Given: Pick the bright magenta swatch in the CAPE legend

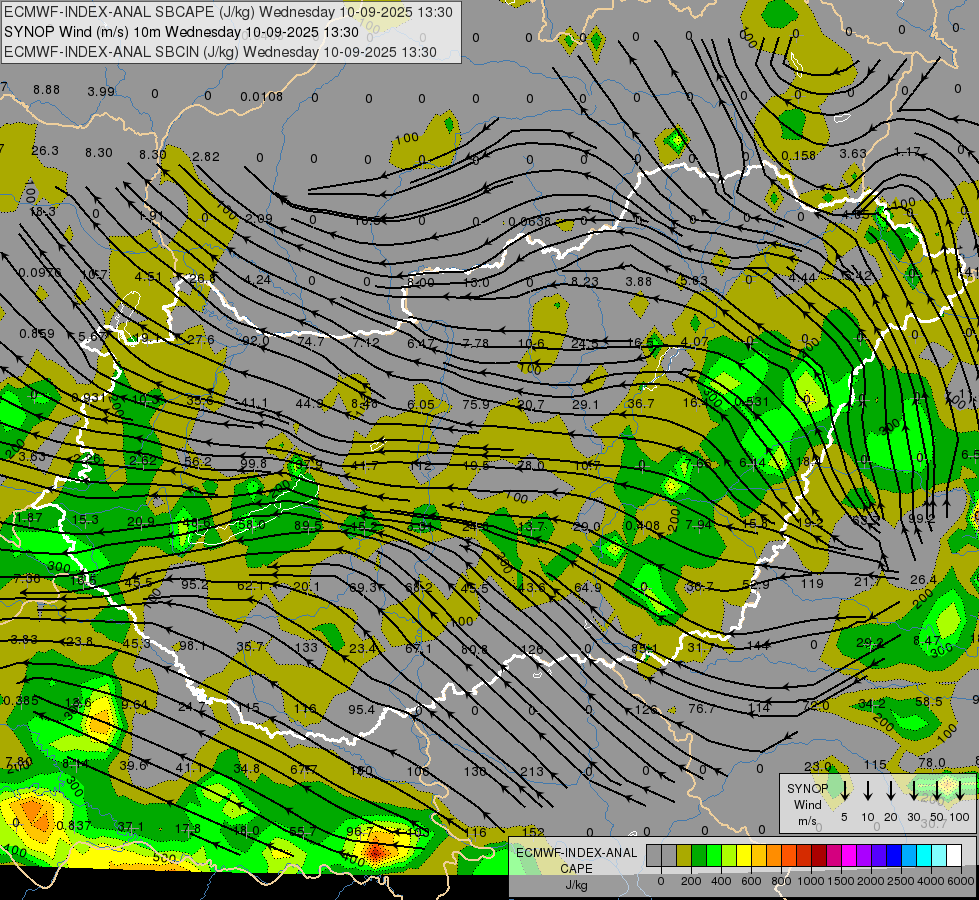Looking at the screenshot, I should 849,856.
